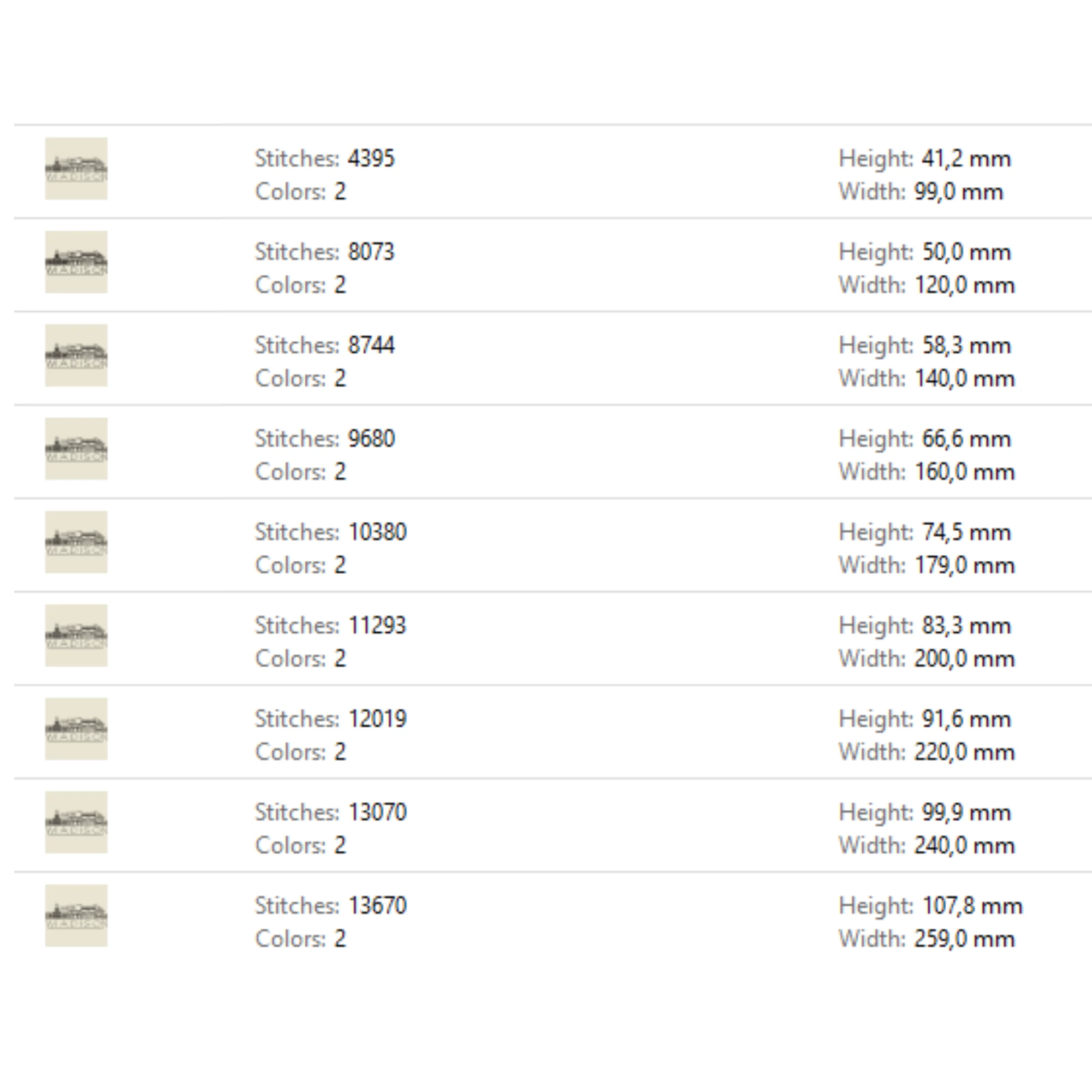
Task: Select the thumbnail next to Stitches 11293
Action: tap(76, 636)
